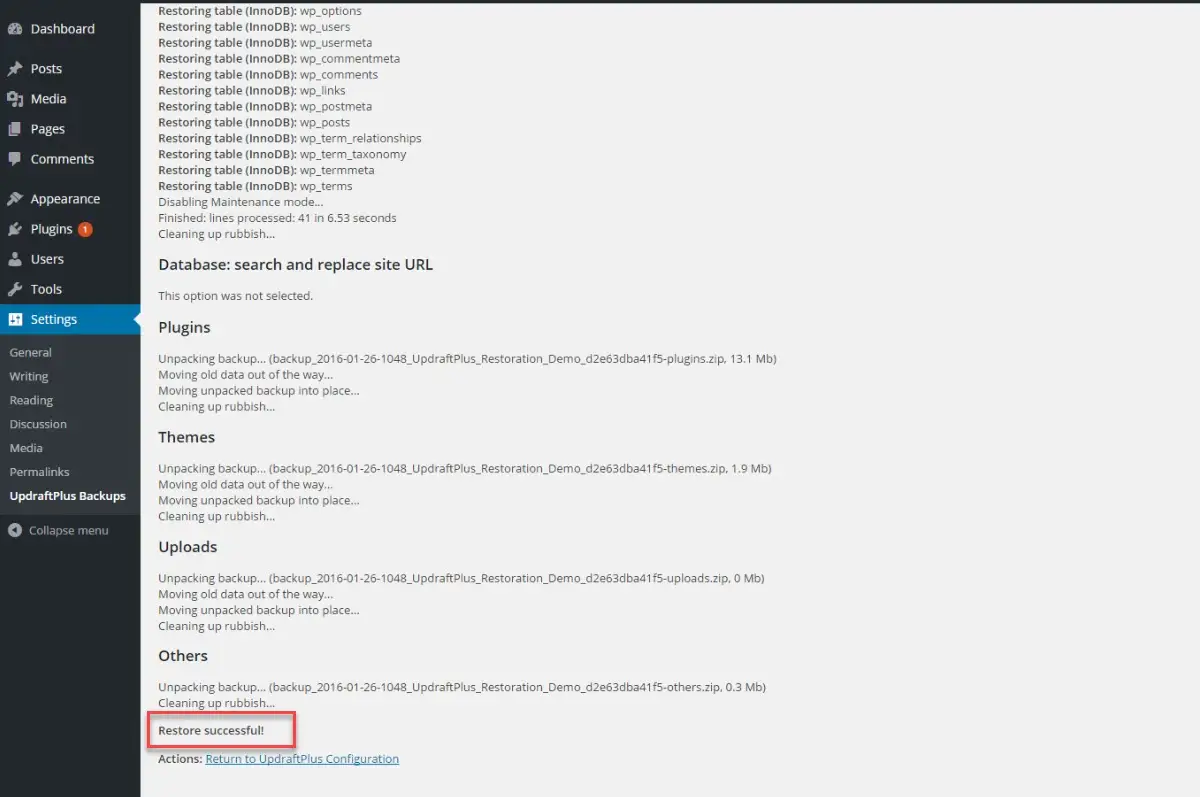Click the Settings sliders icon
This screenshot has height=797, width=1200.
click(x=15, y=319)
